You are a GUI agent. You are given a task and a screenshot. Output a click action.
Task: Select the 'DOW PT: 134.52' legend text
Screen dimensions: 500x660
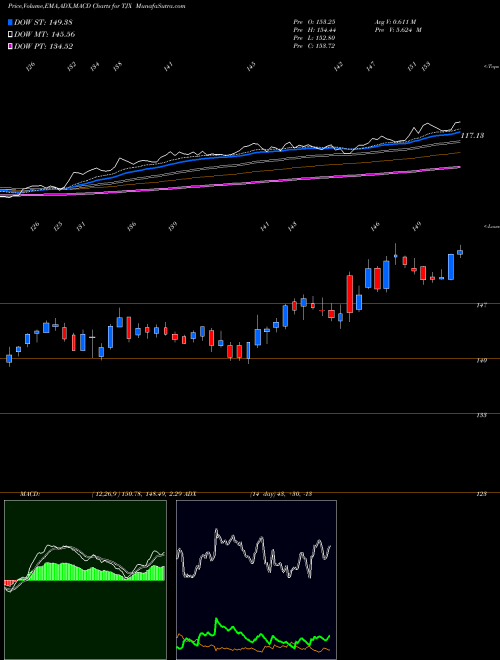pyautogui.click(x=43, y=46)
